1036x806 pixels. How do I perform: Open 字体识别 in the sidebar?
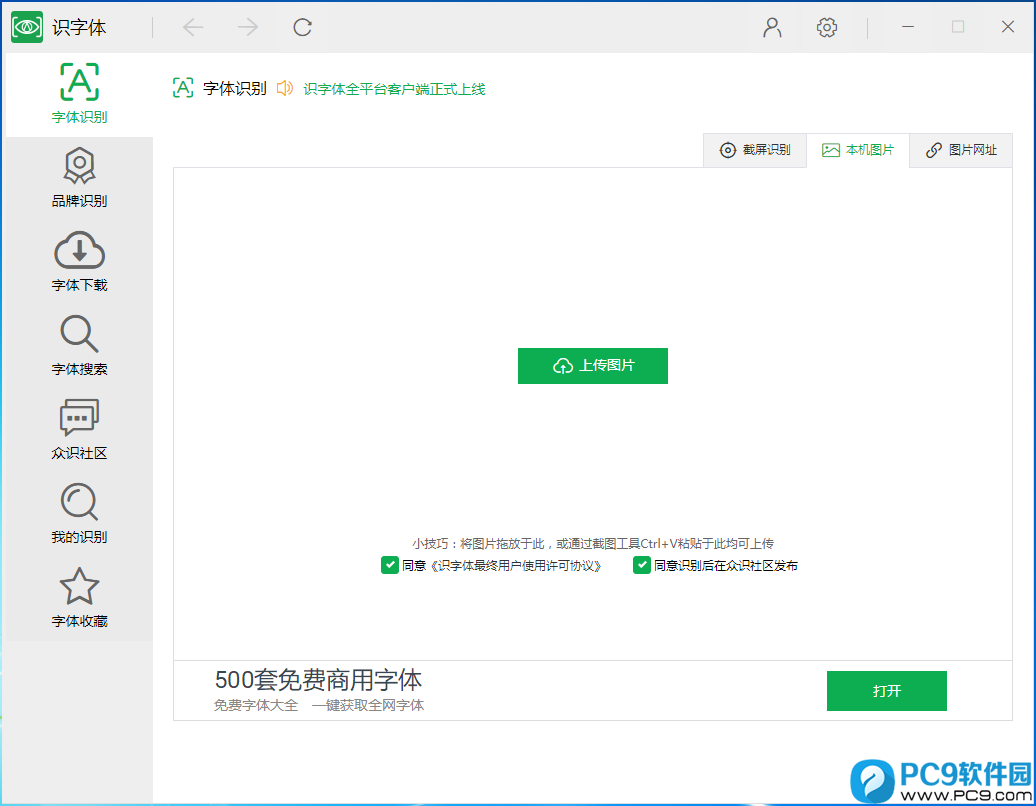point(79,94)
